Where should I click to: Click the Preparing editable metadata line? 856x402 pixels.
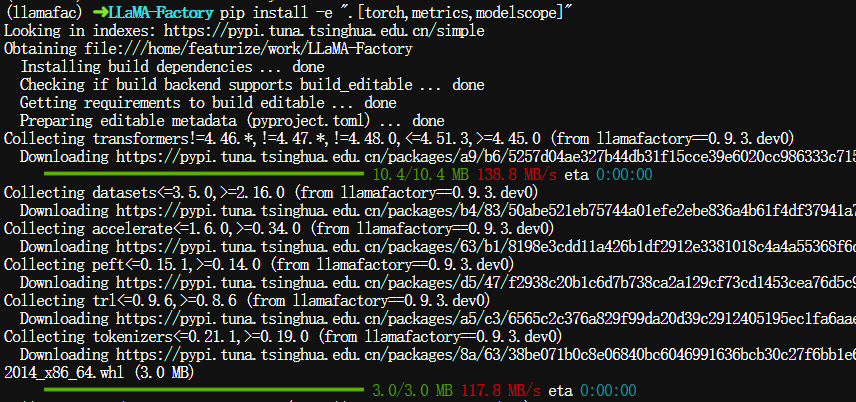[x=232, y=121]
